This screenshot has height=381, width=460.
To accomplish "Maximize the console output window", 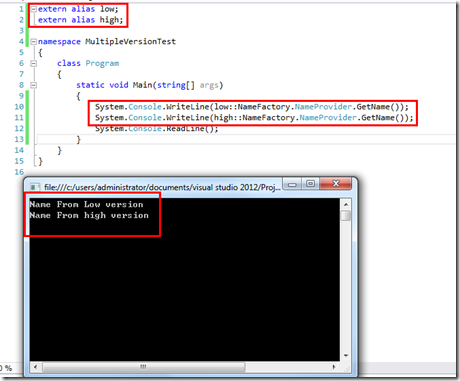I will tap(310, 184).
